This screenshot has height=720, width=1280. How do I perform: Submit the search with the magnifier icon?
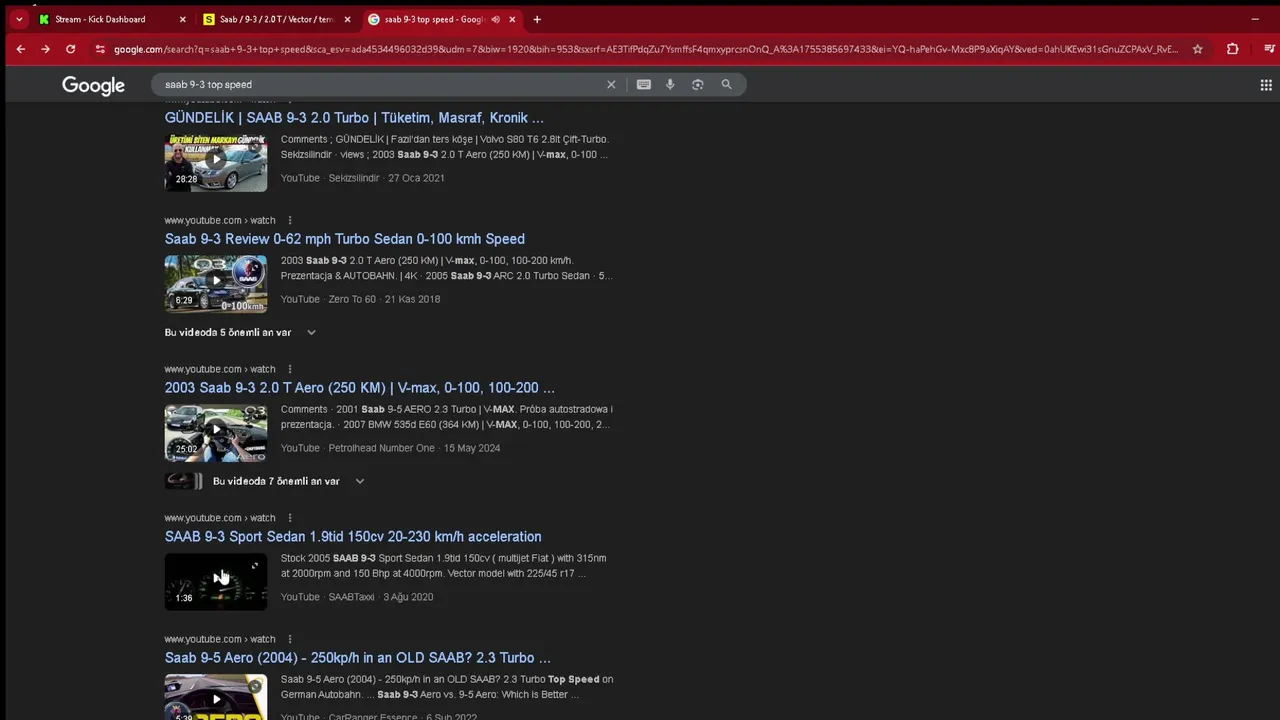pos(726,85)
